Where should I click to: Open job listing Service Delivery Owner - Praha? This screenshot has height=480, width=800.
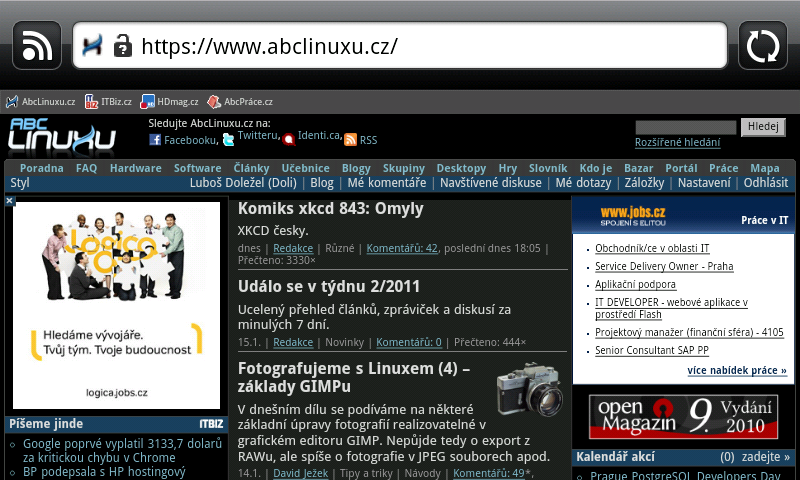(x=664, y=266)
